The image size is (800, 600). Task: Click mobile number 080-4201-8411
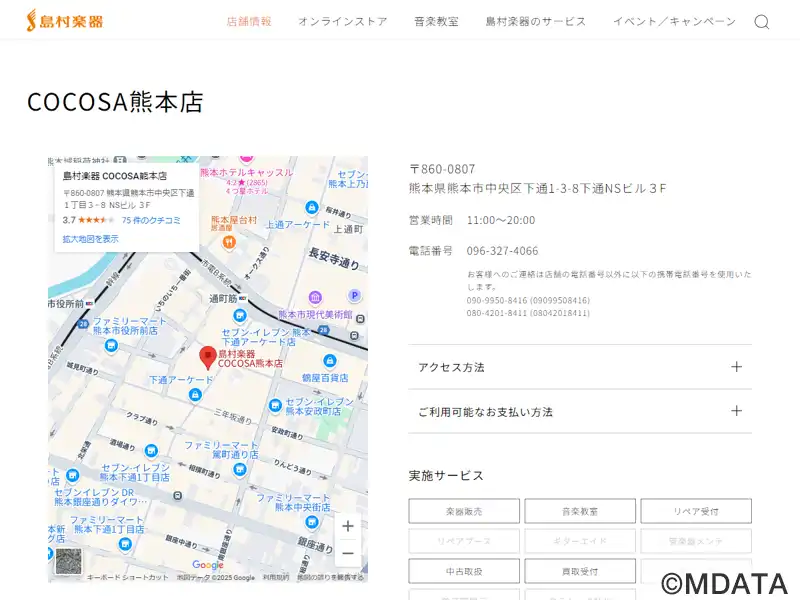(x=496, y=313)
